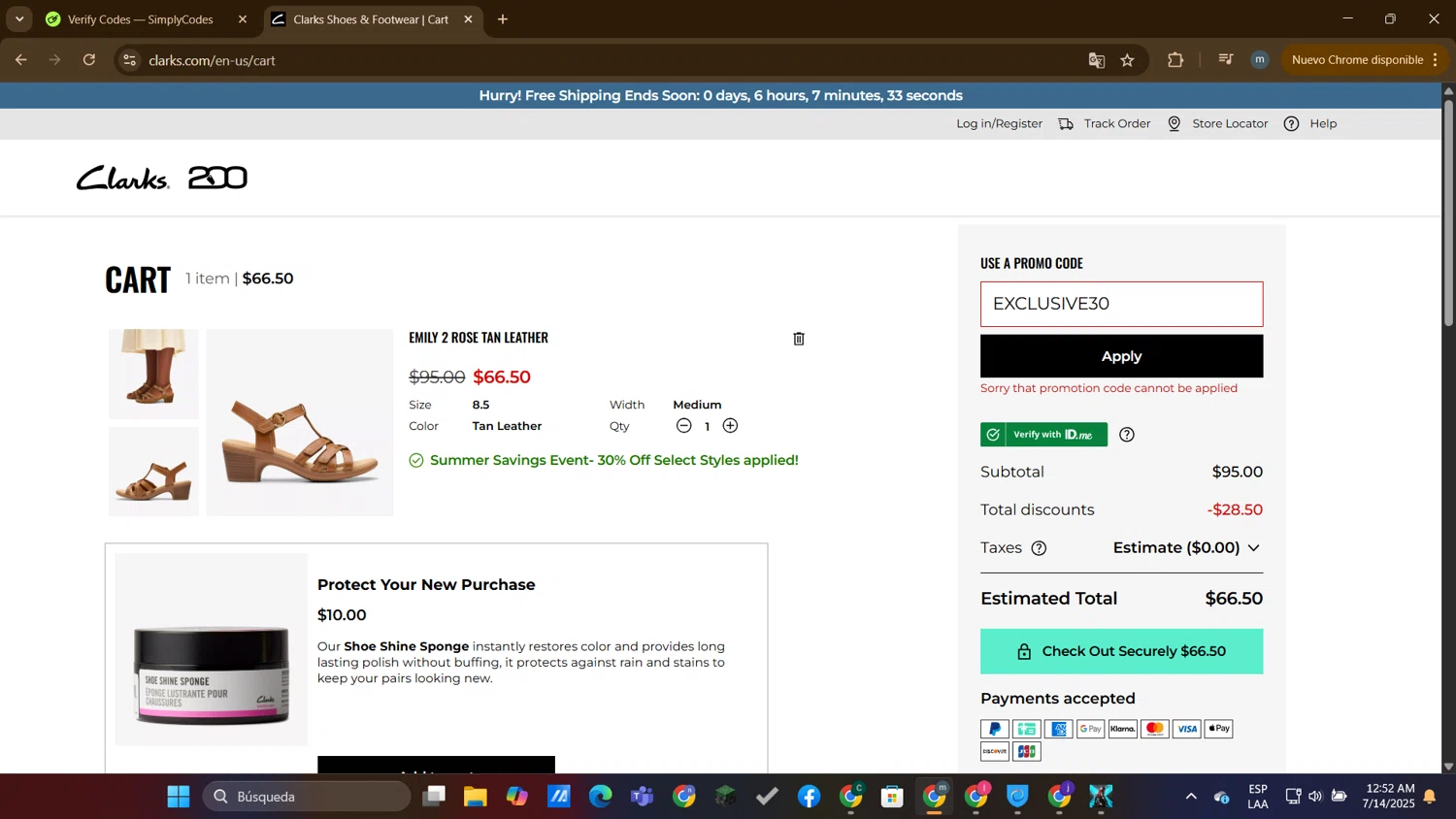This screenshot has height=819, width=1456.
Task: Bookmark this page with star icon
Action: (1127, 60)
